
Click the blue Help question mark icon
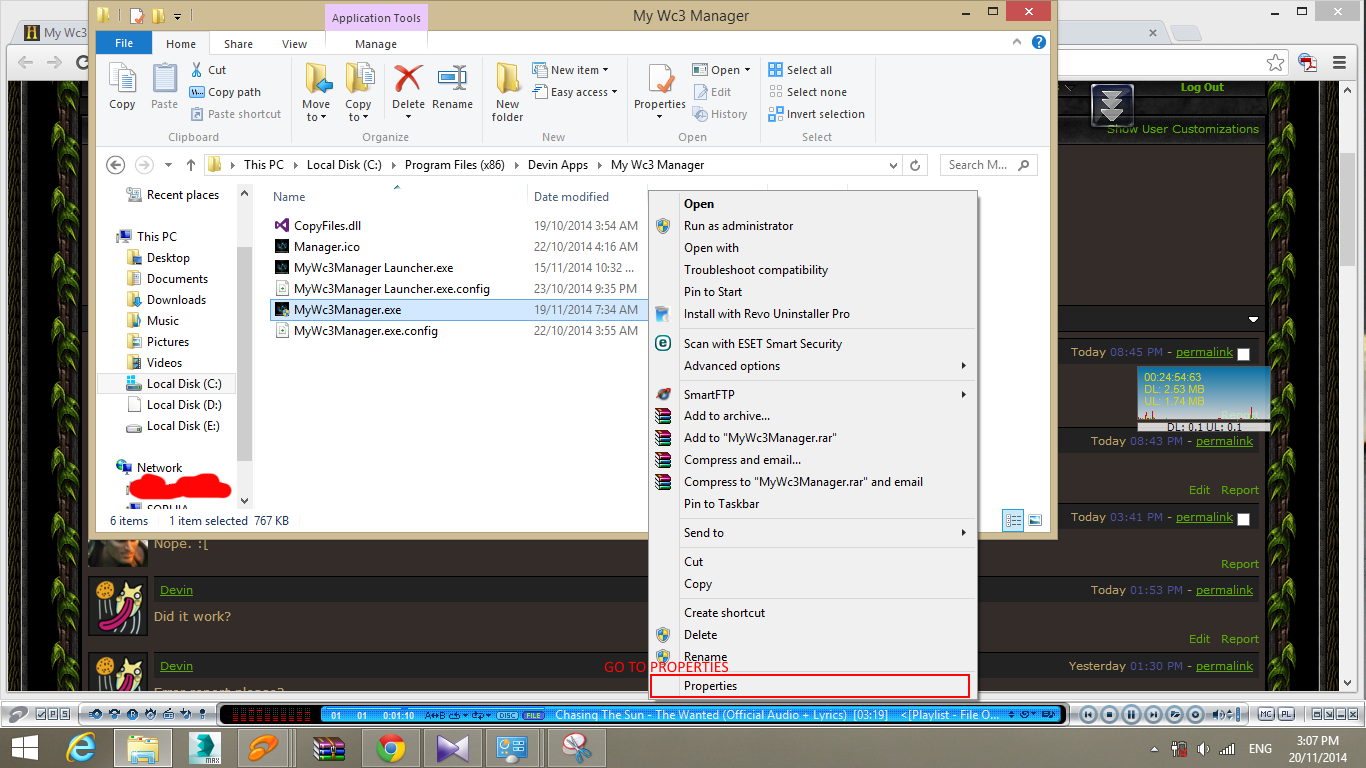coord(1039,43)
